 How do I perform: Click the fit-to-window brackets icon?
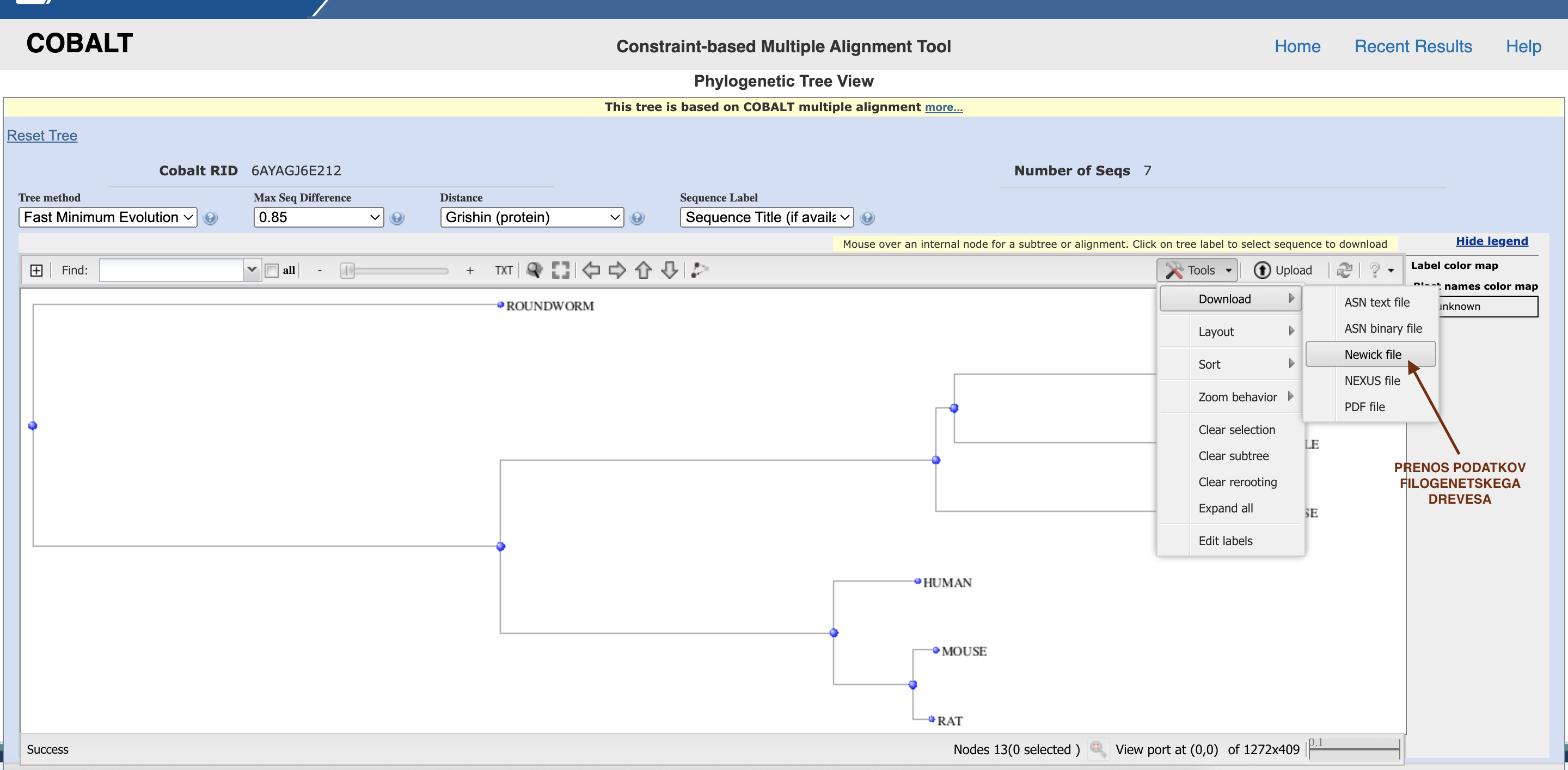561,270
